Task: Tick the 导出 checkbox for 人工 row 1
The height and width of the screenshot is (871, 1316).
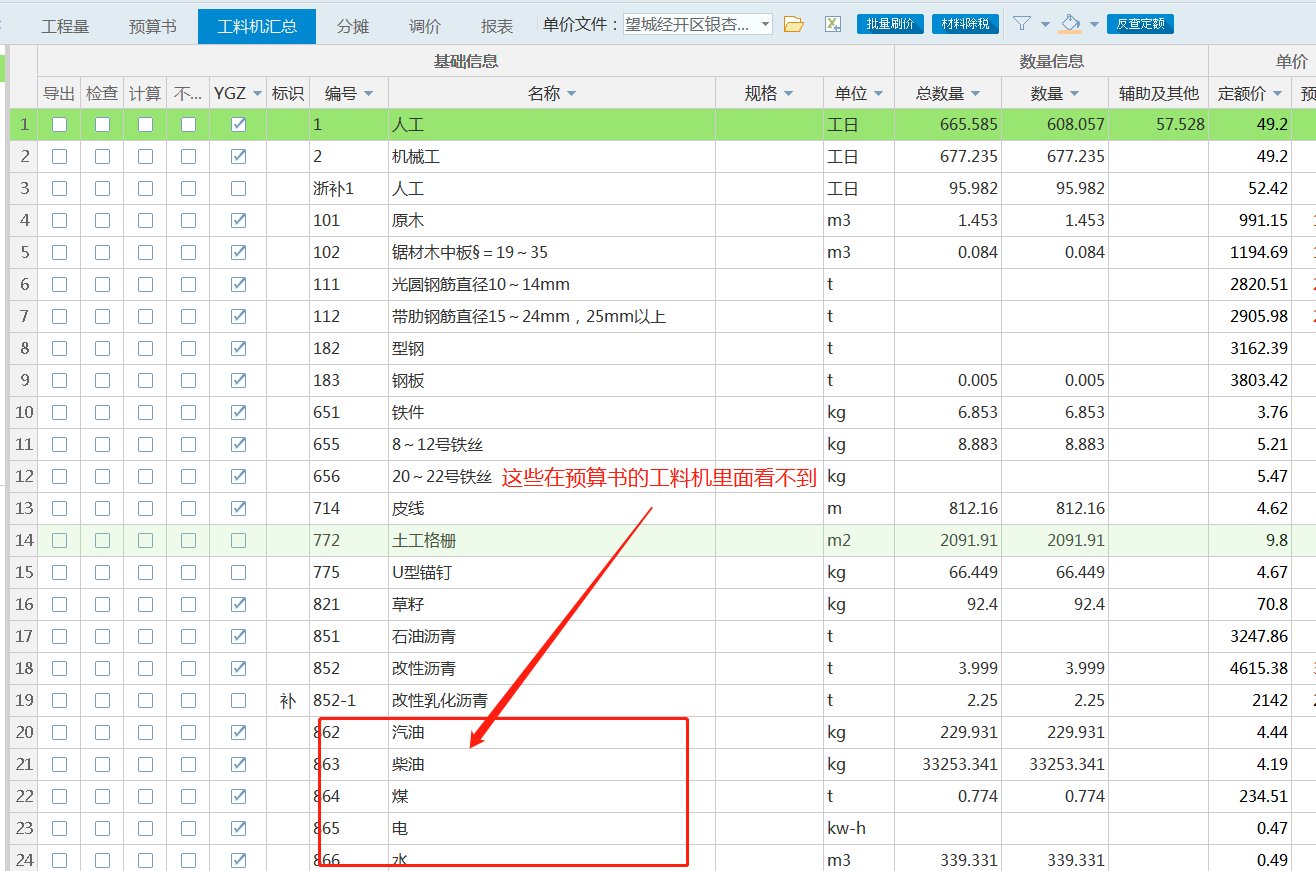Action: (x=60, y=125)
